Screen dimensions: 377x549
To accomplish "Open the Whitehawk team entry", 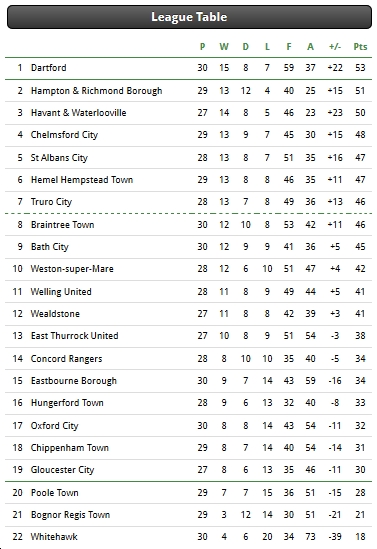I will [x=54, y=537].
